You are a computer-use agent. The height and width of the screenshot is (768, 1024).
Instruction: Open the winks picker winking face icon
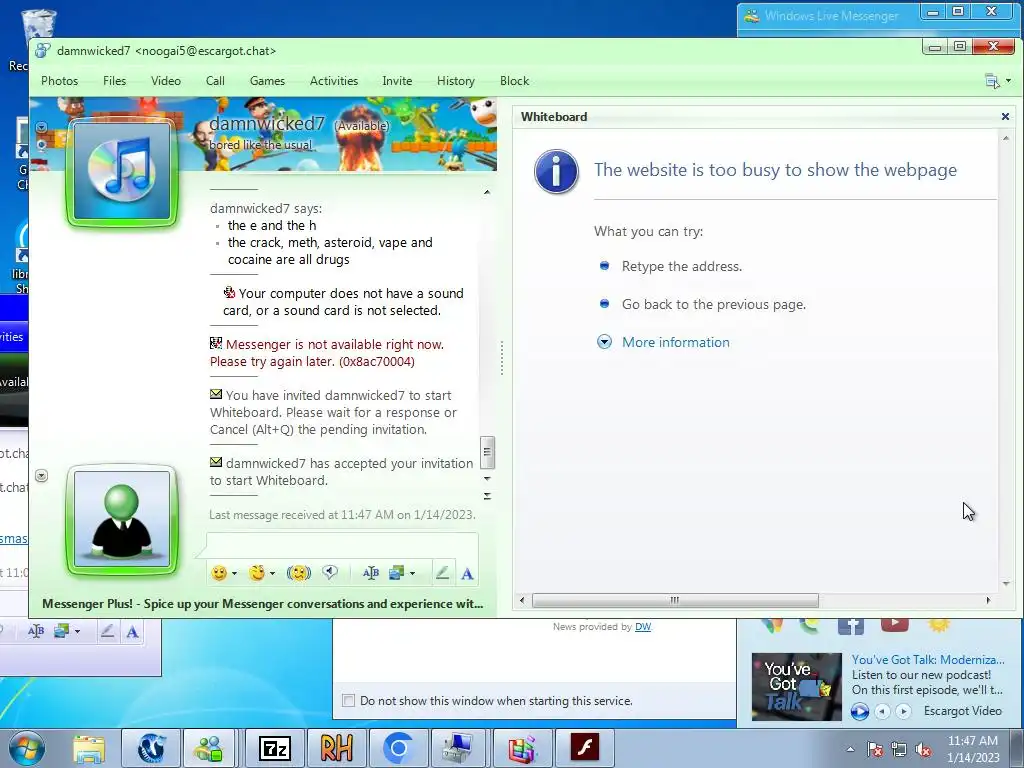click(257, 573)
